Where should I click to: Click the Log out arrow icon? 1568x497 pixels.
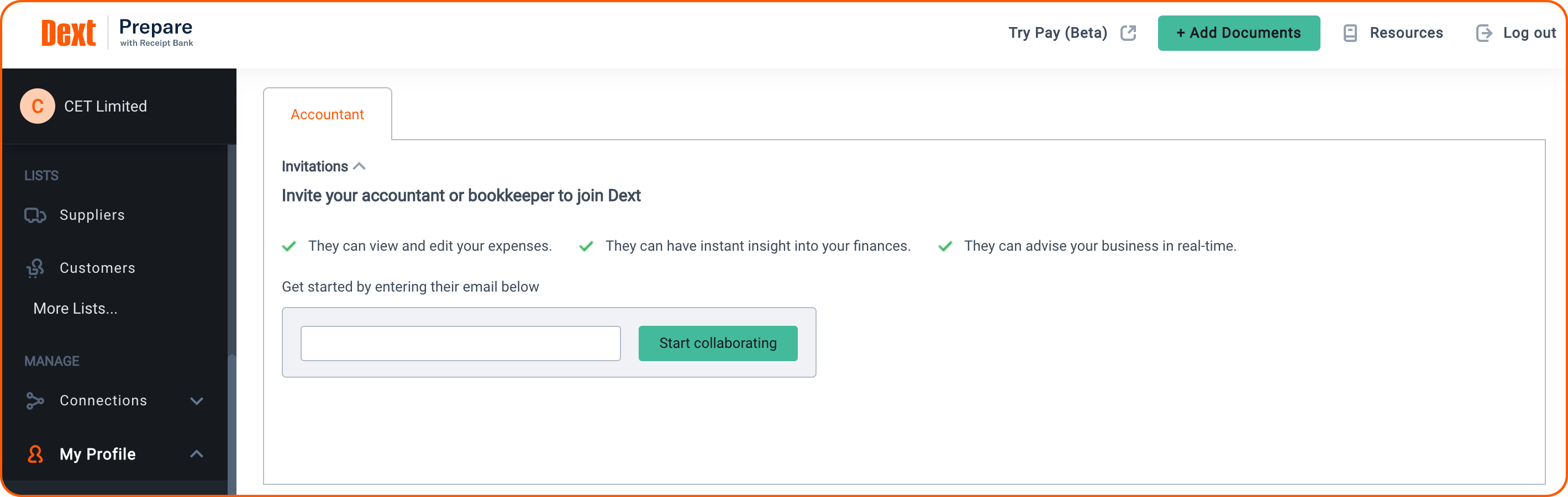1483,33
